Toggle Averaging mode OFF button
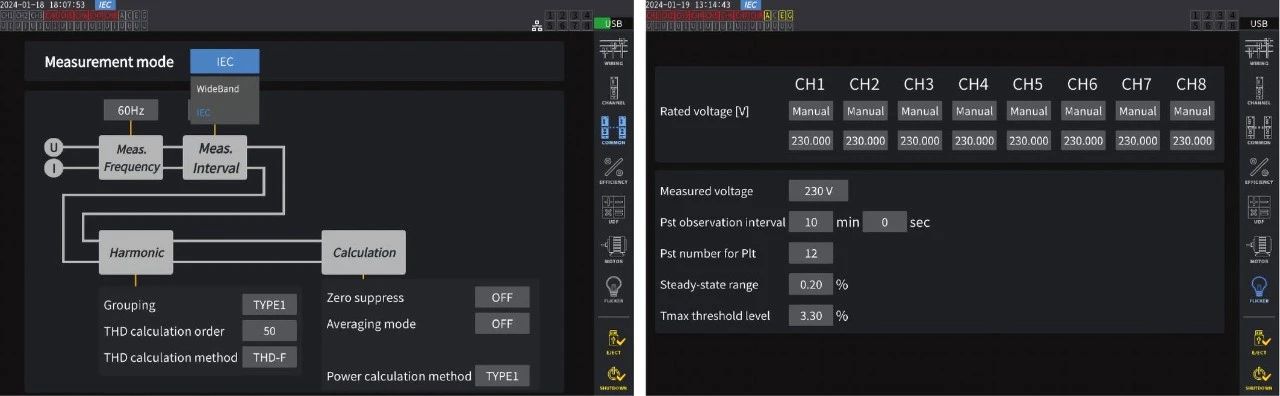1280x396 pixels. pyautogui.click(x=502, y=323)
